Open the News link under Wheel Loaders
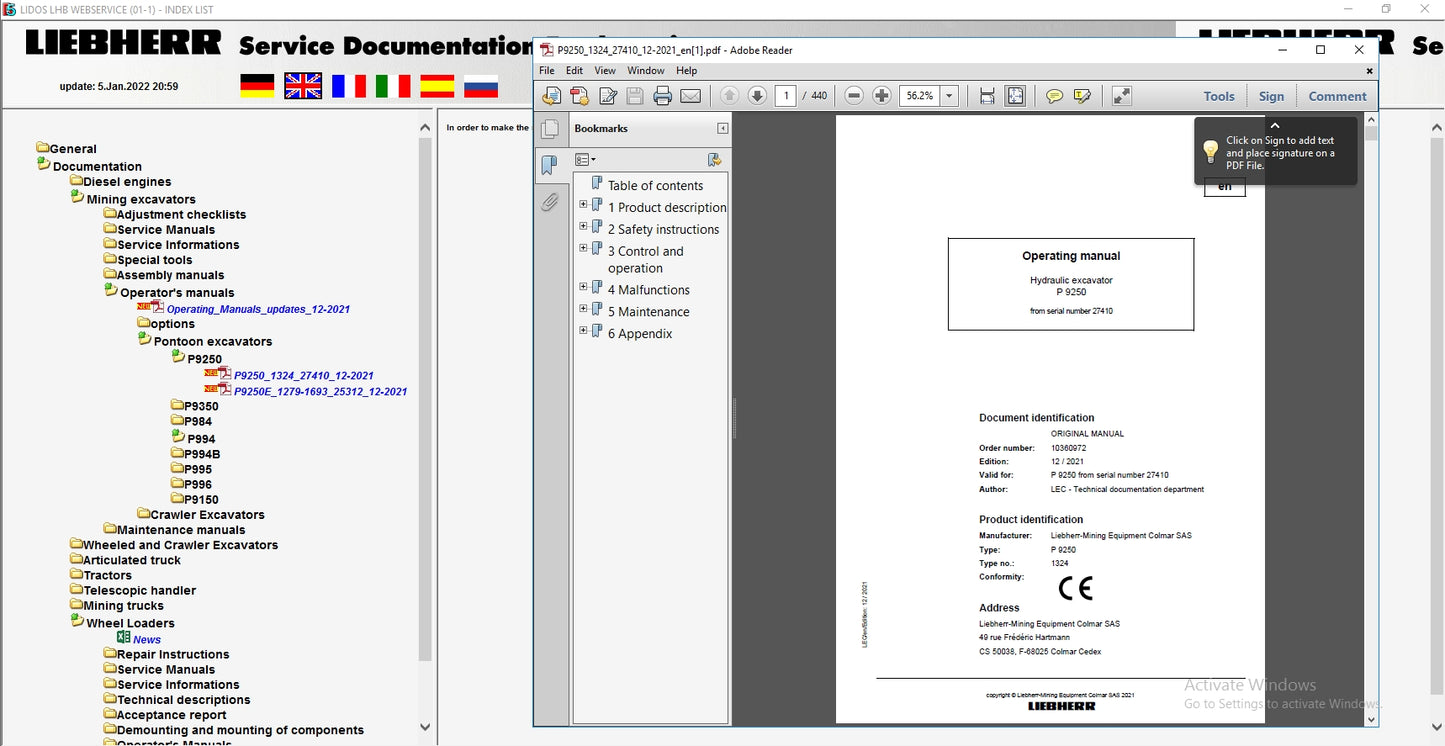The height and width of the screenshot is (746, 1445). [x=147, y=640]
